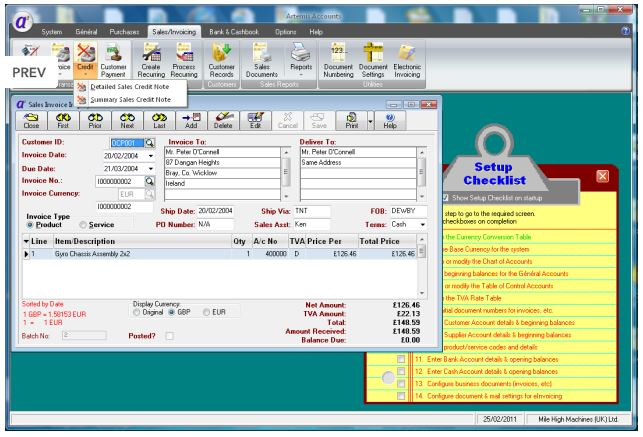This screenshot has width=643, height=437.
Task: Click the PO Number field
Action: pos(215,225)
